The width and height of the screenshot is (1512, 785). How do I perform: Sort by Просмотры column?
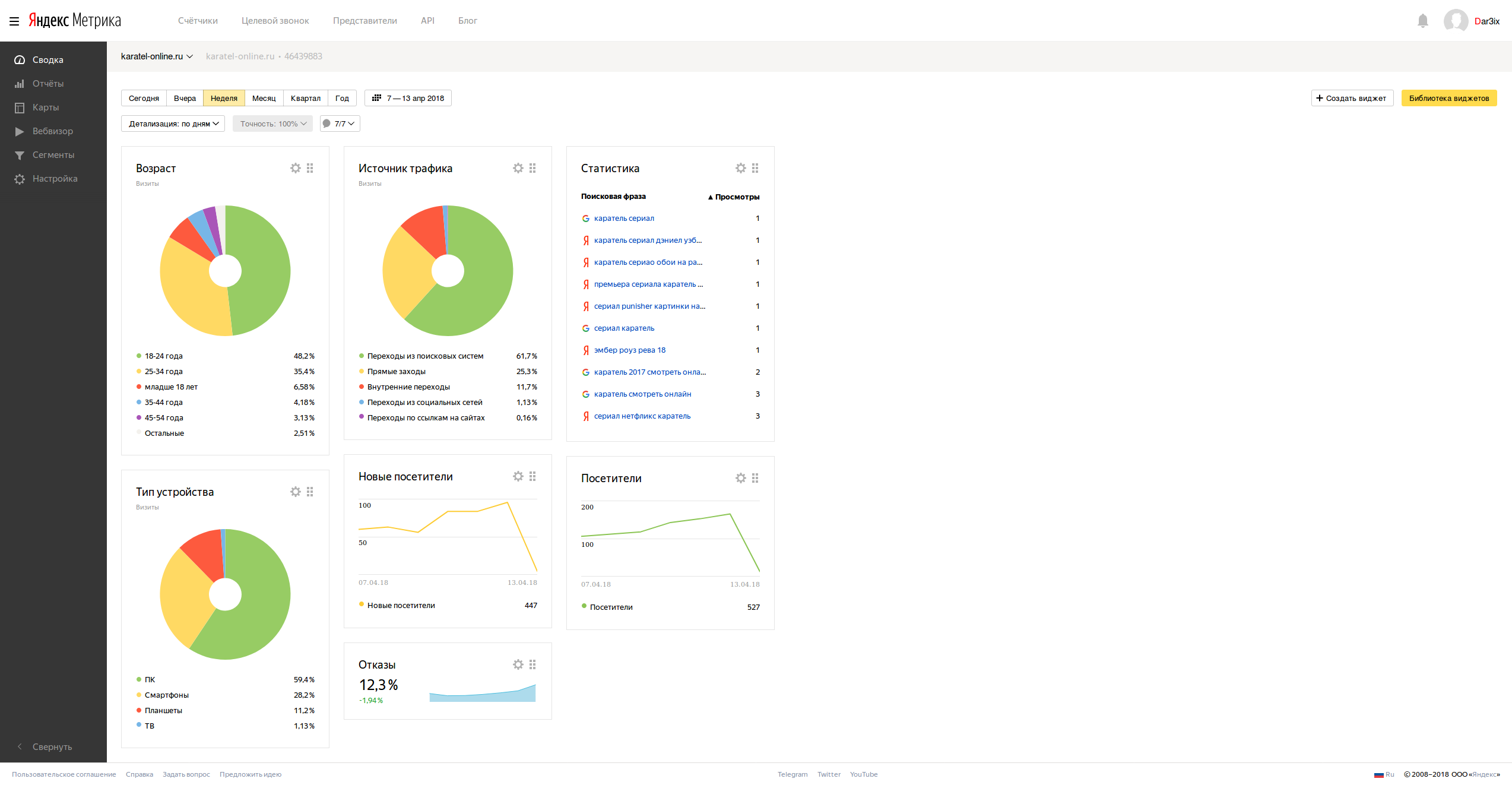coord(733,197)
